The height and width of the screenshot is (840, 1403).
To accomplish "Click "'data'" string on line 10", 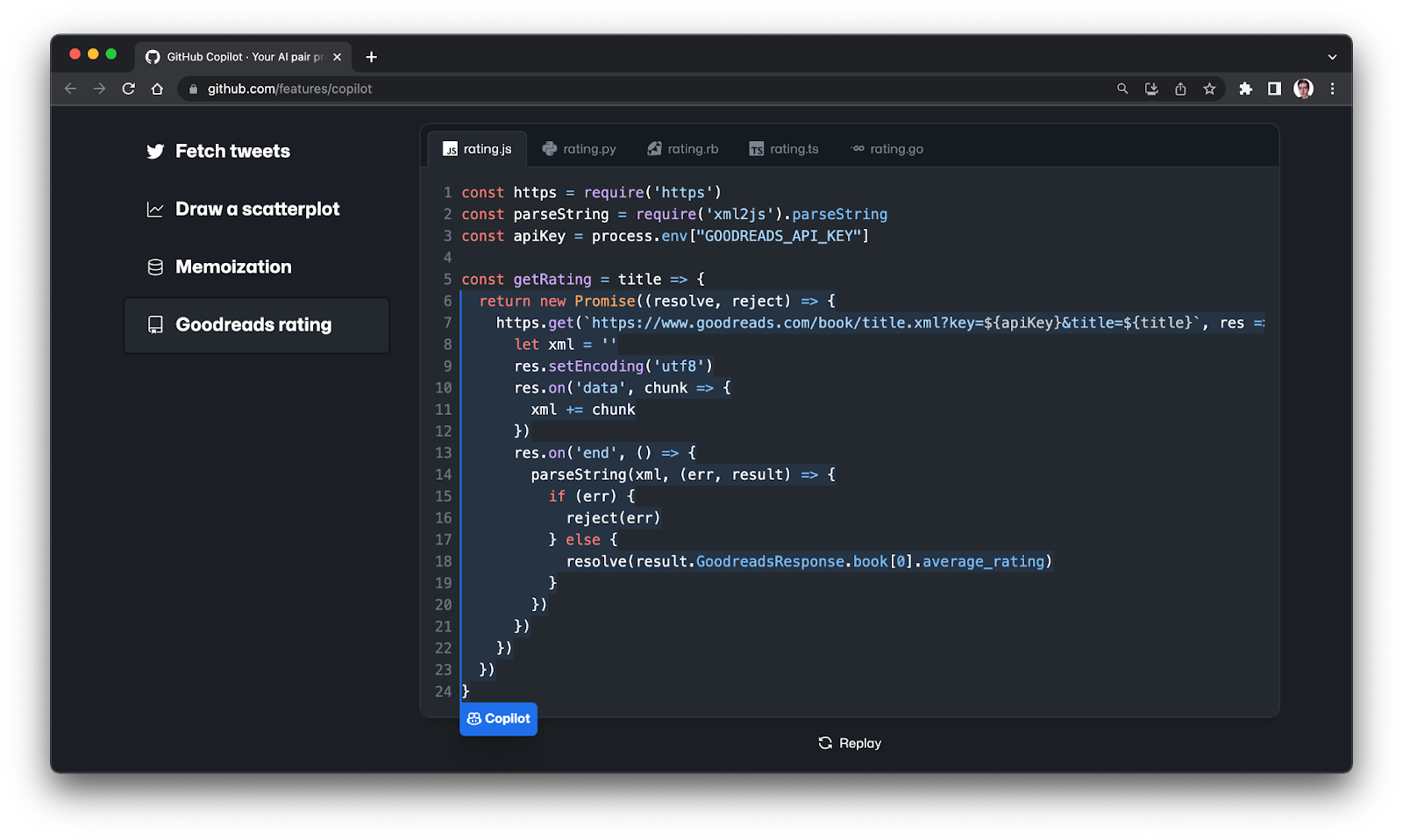I will click(x=601, y=388).
